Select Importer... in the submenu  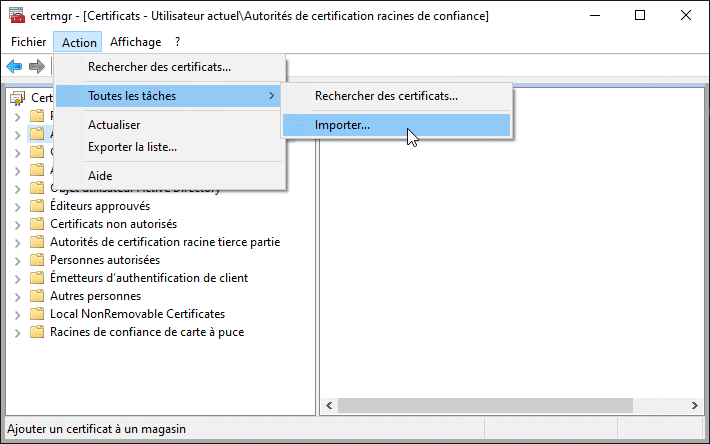pyautogui.click(x=342, y=125)
